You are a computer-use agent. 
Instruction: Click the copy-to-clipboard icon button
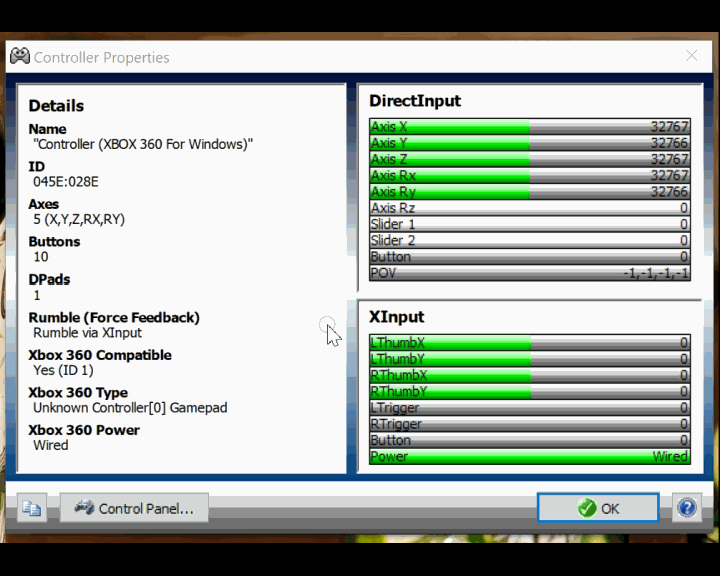32,508
